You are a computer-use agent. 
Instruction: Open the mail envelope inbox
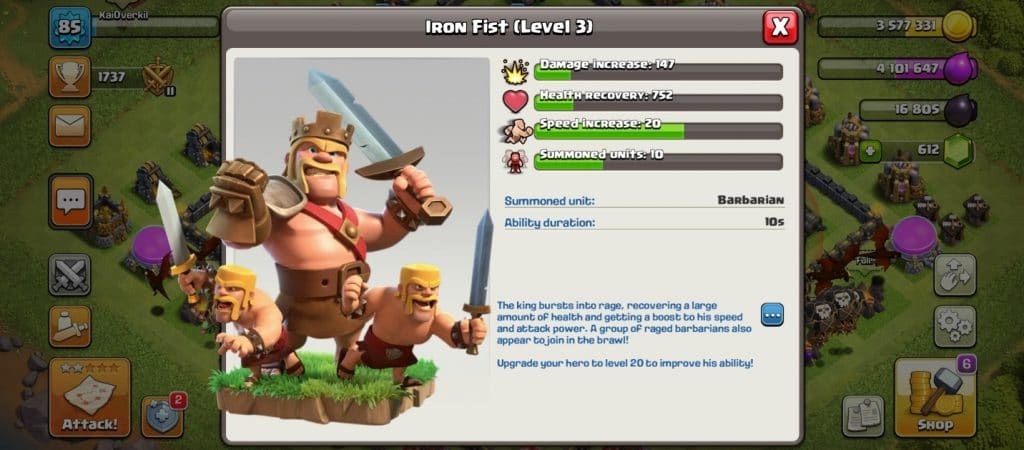[x=69, y=126]
